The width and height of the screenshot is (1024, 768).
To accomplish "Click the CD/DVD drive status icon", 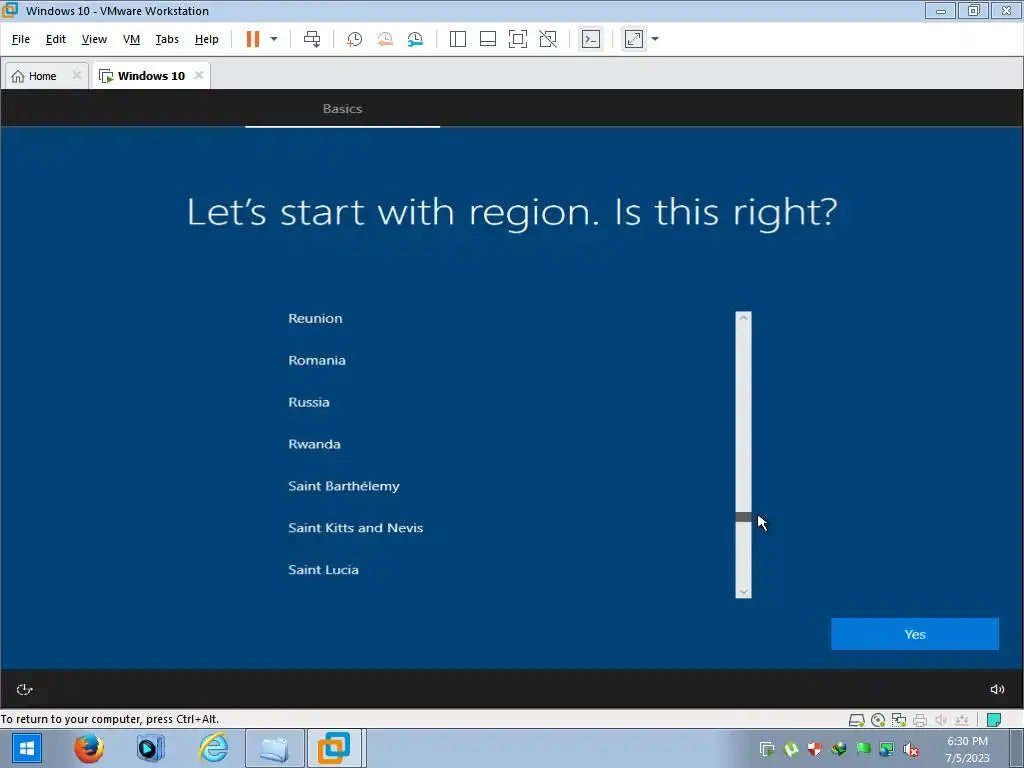I will [x=878, y=720].
